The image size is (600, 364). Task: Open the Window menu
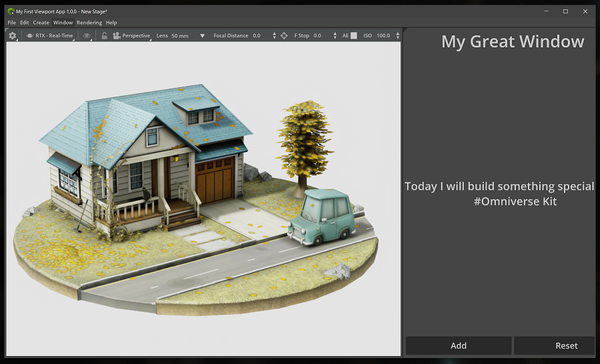(63, 23)
